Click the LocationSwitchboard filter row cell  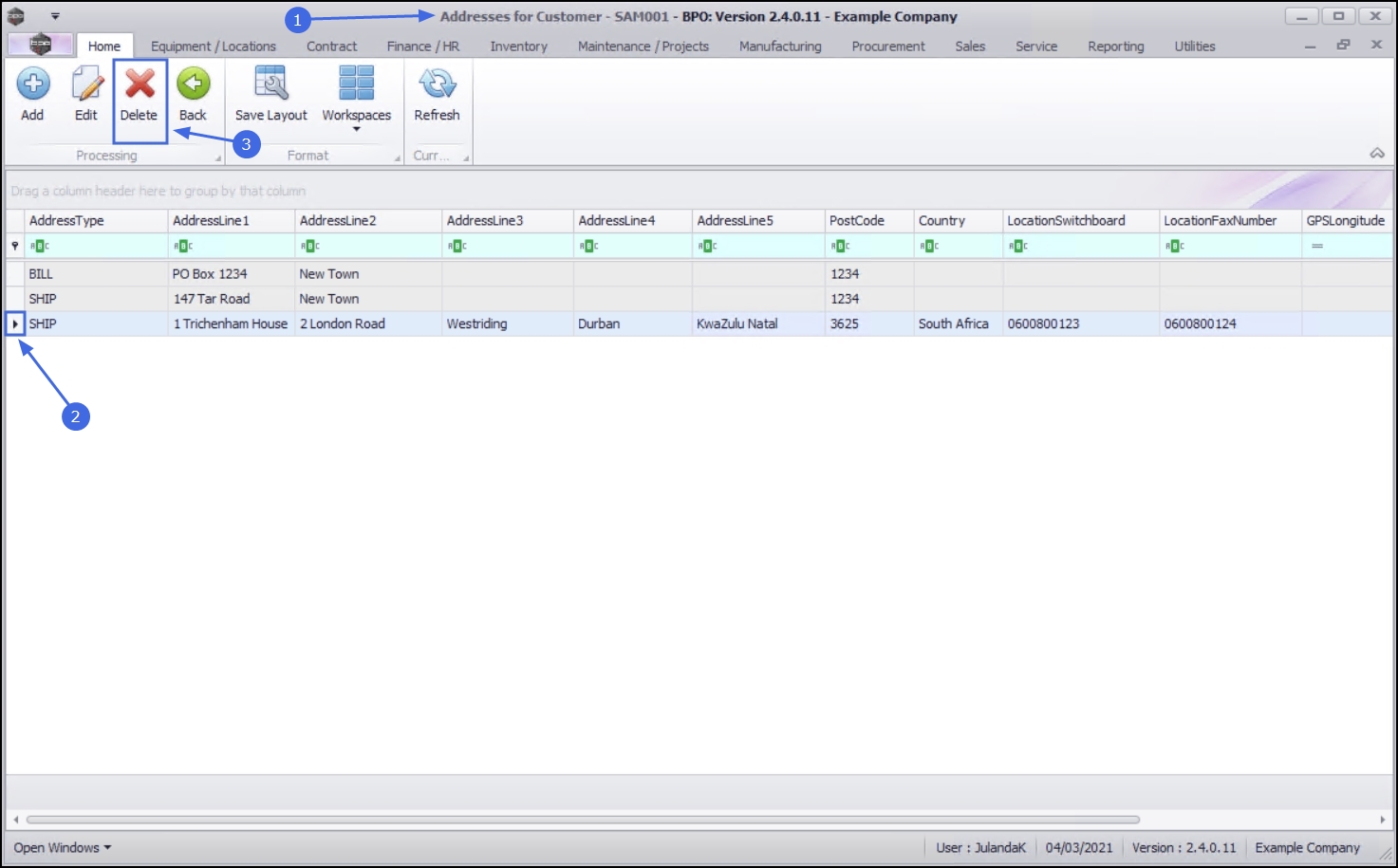(x=1081, y=246)
